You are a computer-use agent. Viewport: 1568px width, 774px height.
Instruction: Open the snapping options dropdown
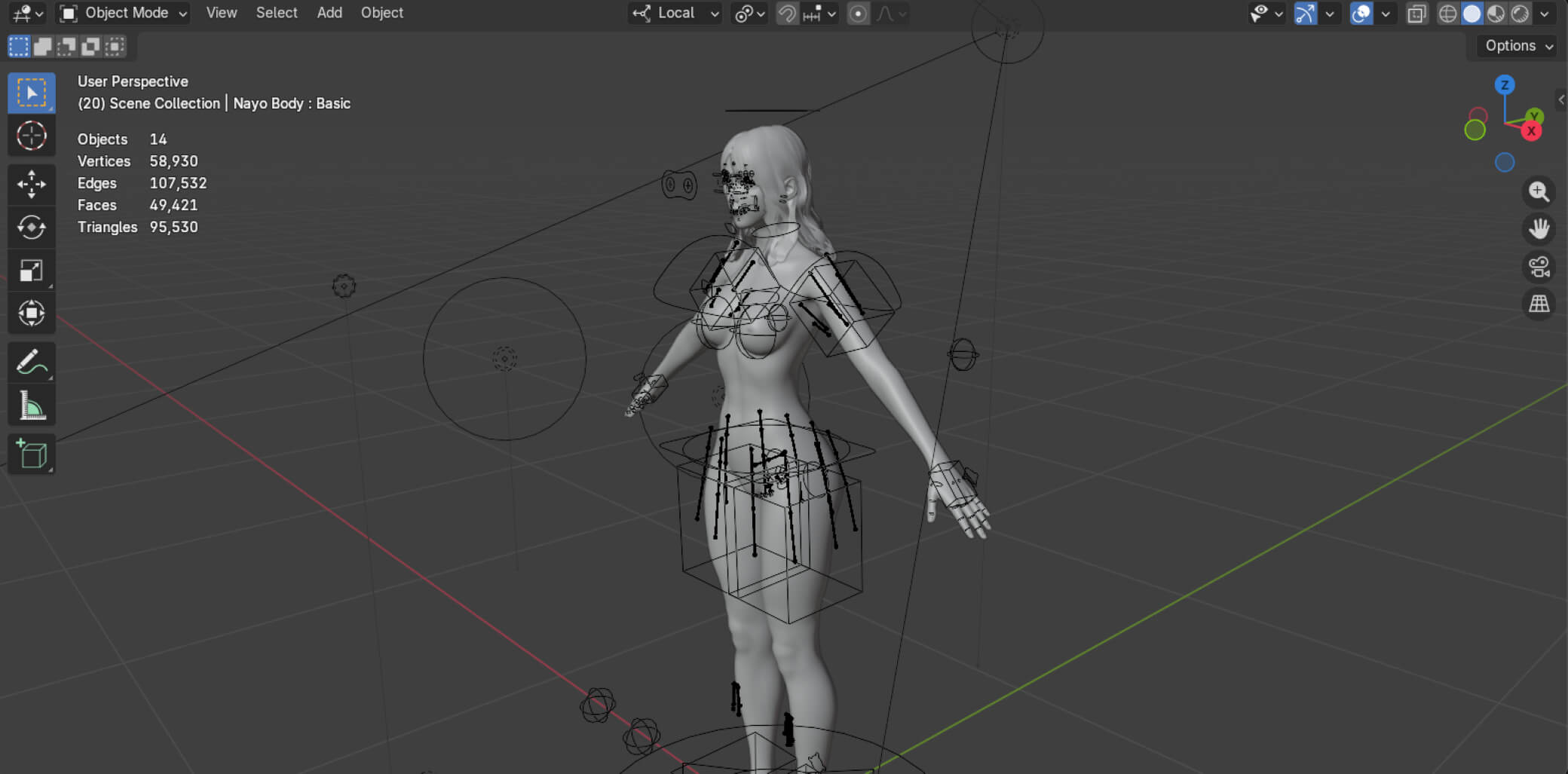click(x=819, y=14)
